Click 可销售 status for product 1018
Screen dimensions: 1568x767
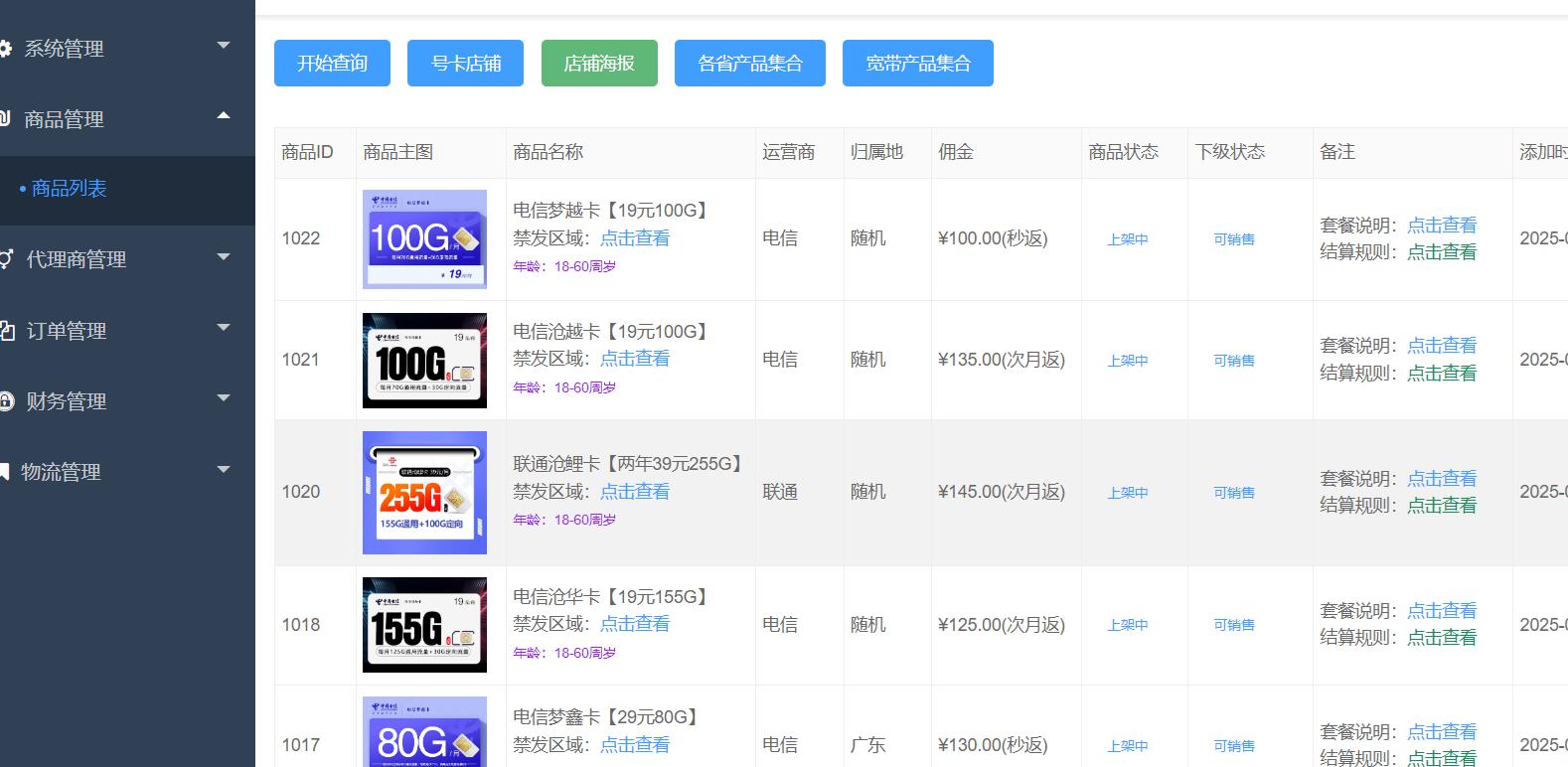1234,625
